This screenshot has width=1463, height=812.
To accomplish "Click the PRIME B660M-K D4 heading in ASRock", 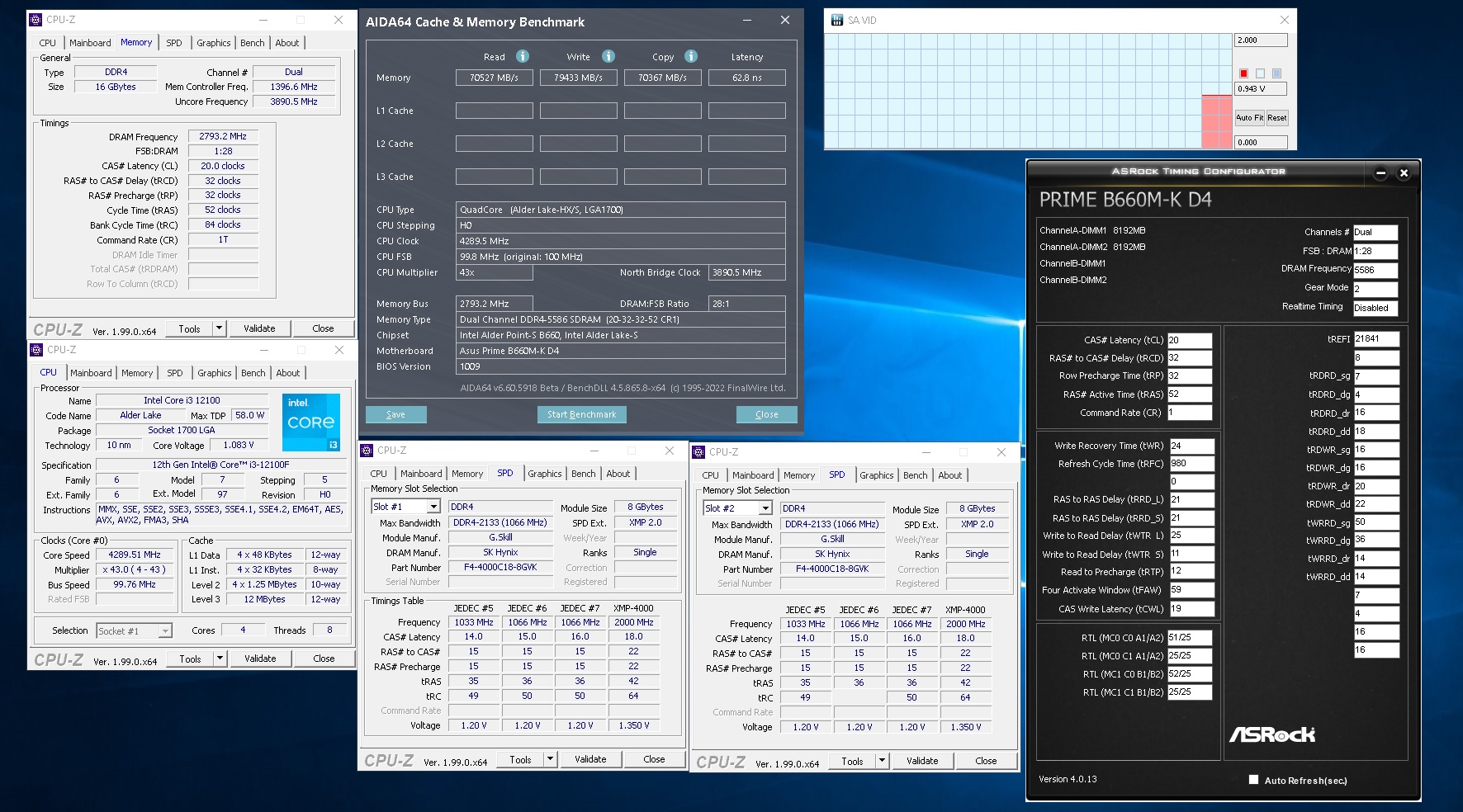I will [x=1125, y=200].
